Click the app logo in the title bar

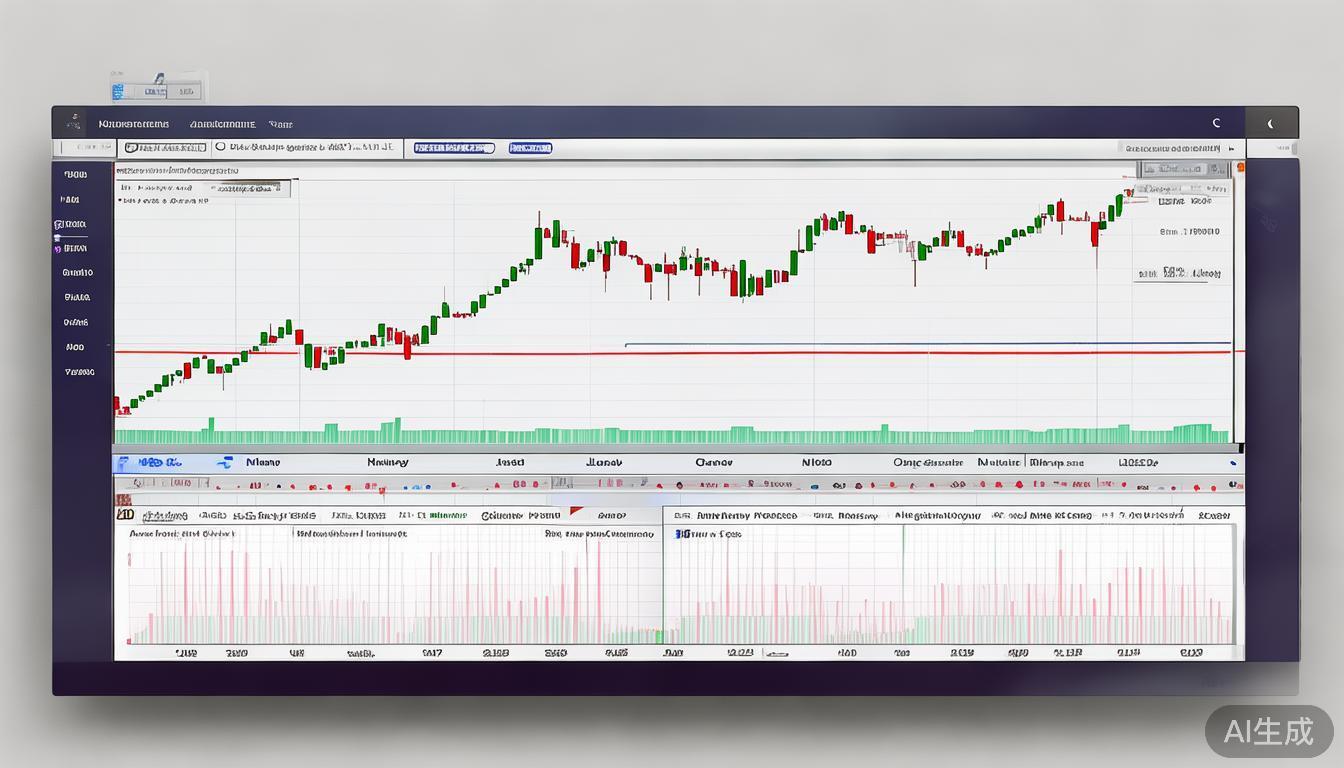[72, 123]
